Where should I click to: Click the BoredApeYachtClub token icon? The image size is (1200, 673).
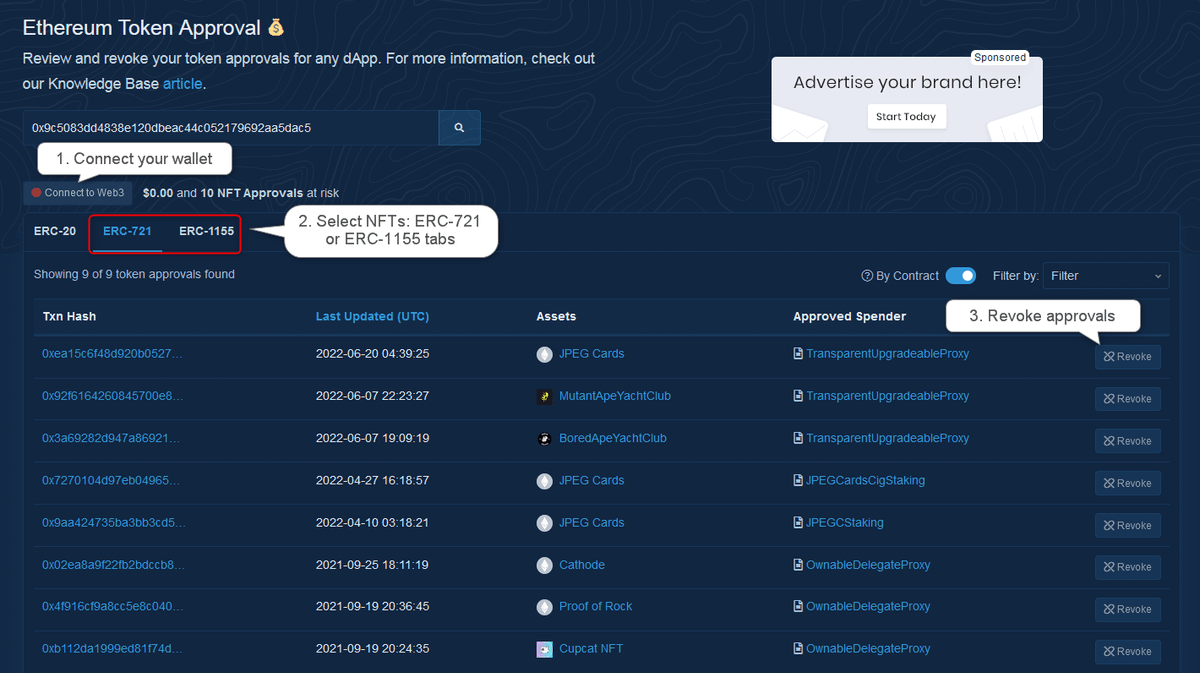pos(544,439)
